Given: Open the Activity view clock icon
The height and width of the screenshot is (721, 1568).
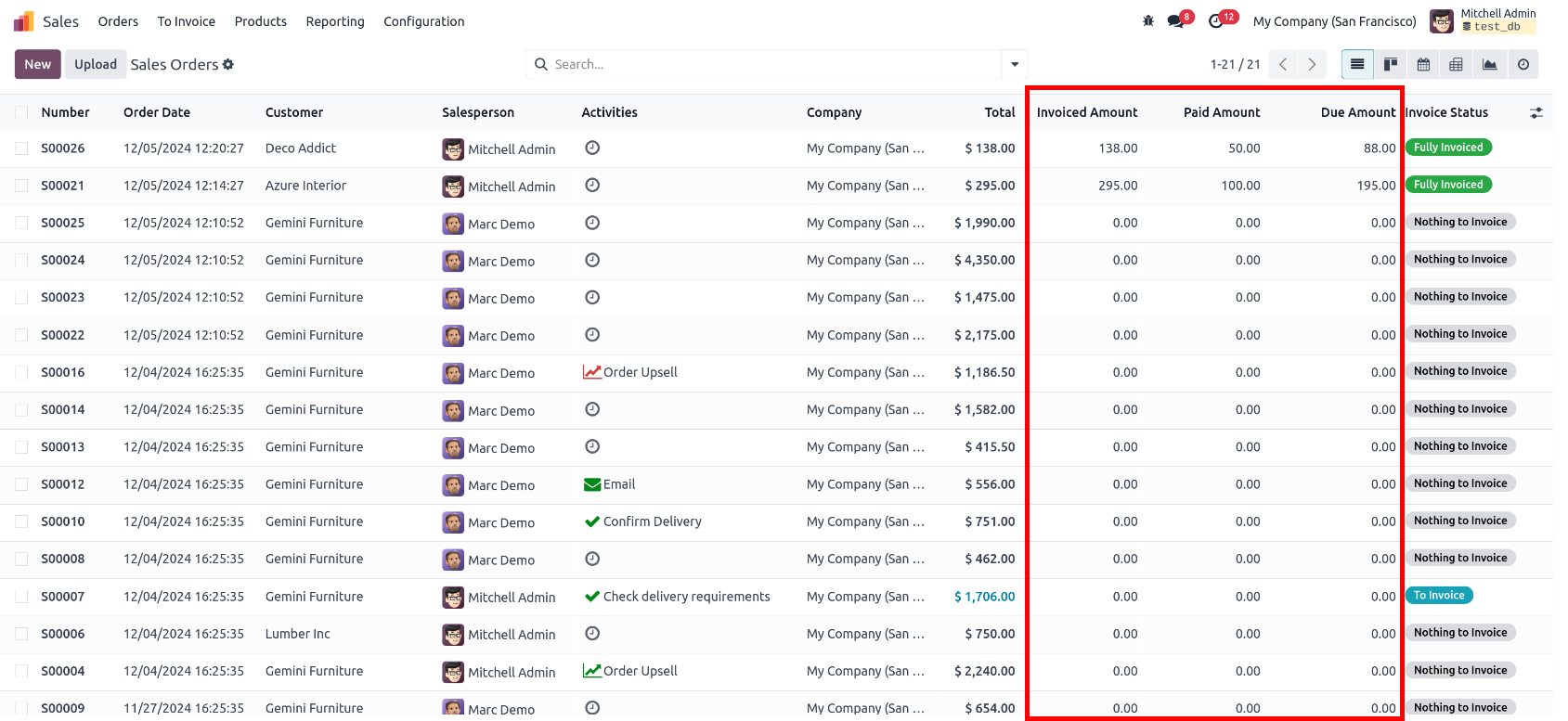Looking at the screenshot, I should pyautogui.click(x=1523, y=64).
